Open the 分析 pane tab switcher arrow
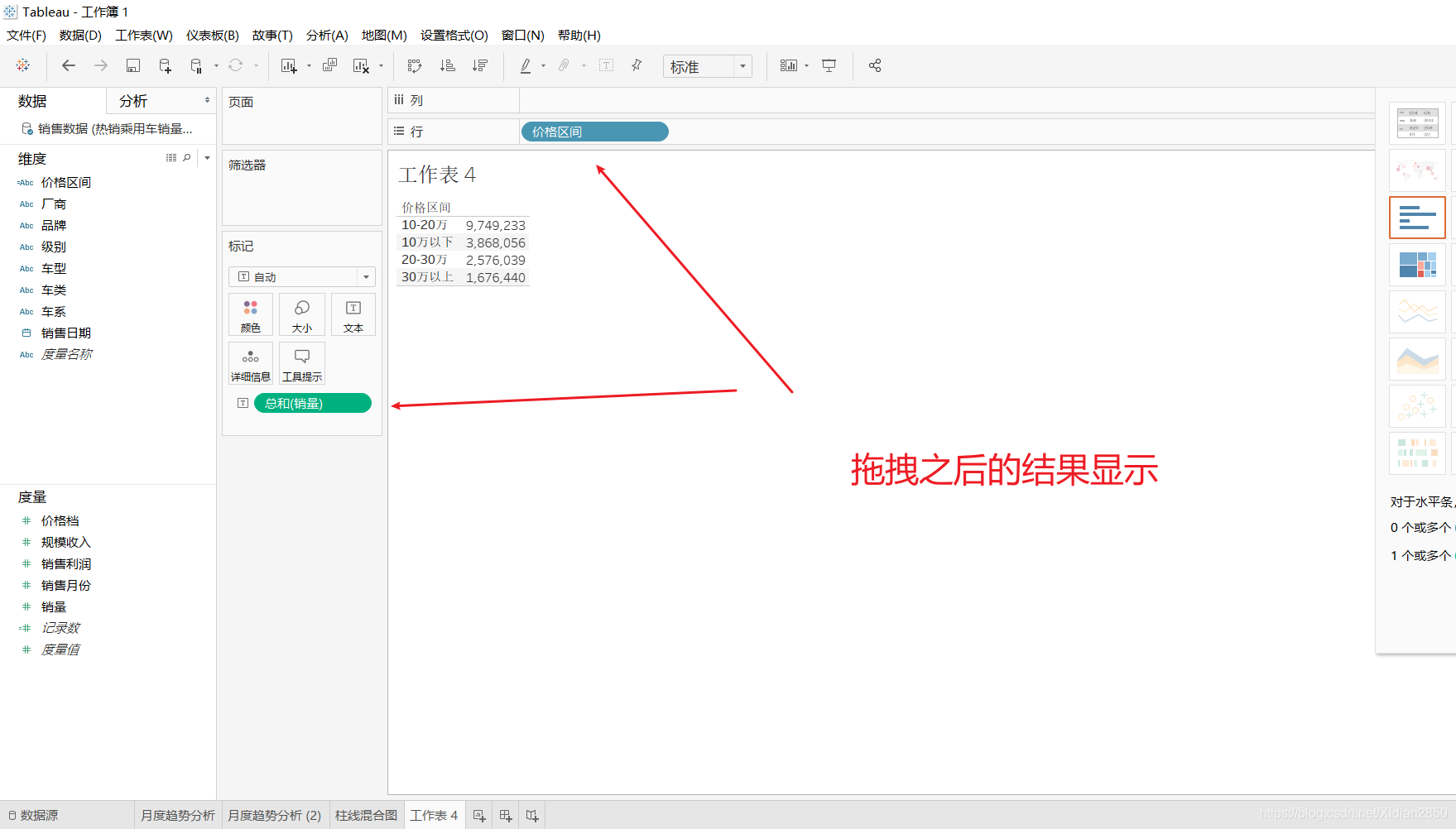Viewport: 1456px width, 829px height. pyautogui.click(x=207, y=101)
